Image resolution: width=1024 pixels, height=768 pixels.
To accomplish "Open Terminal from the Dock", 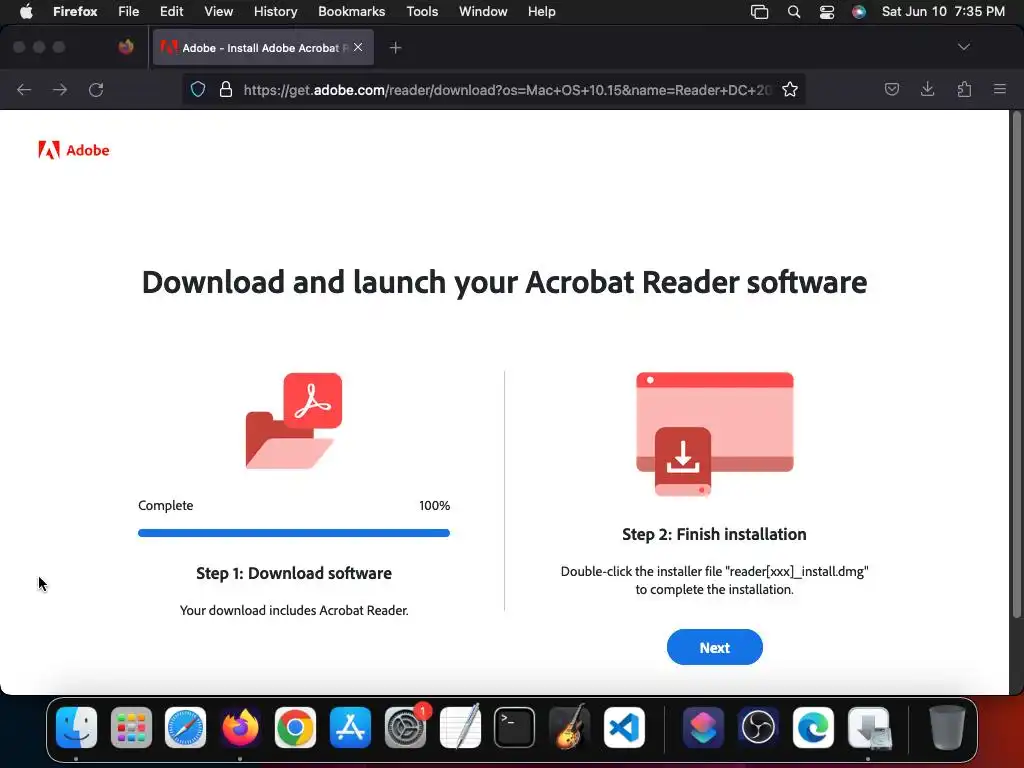I will click(x=515, y=728).
